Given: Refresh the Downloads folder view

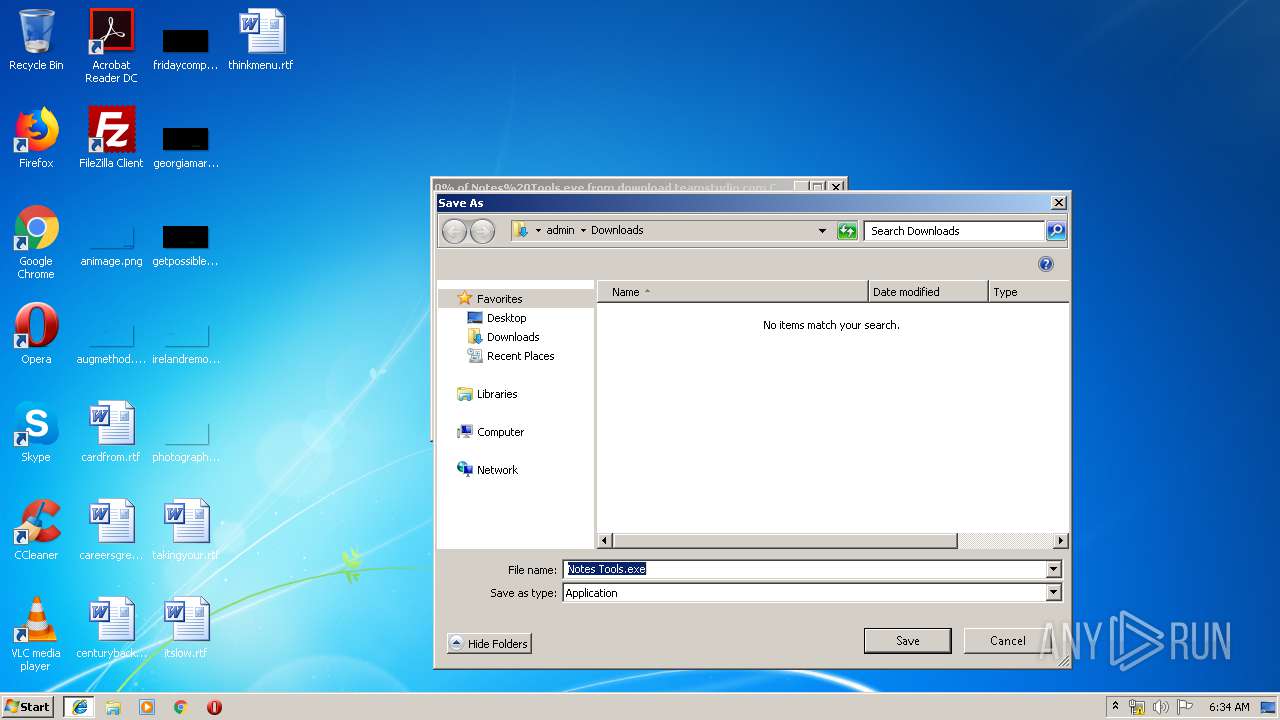Looking at the screenshot, I should pos(847,231).
